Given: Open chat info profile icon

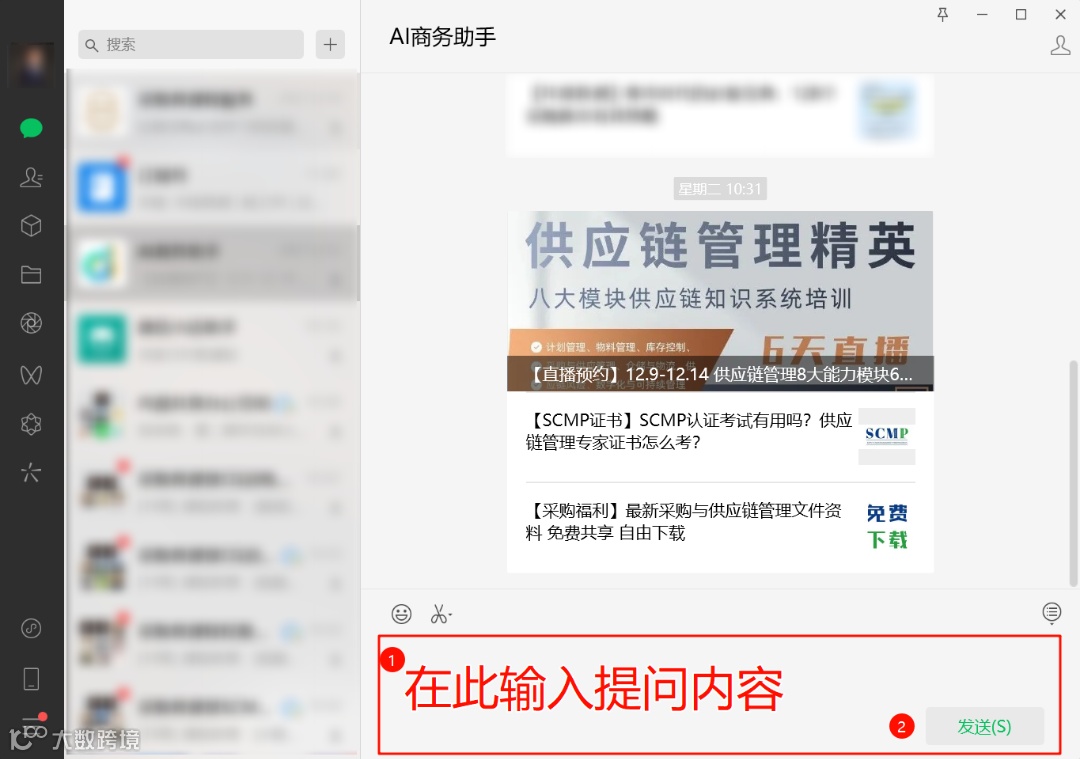Looking at the screenshot, I should tap(1060, 45).
